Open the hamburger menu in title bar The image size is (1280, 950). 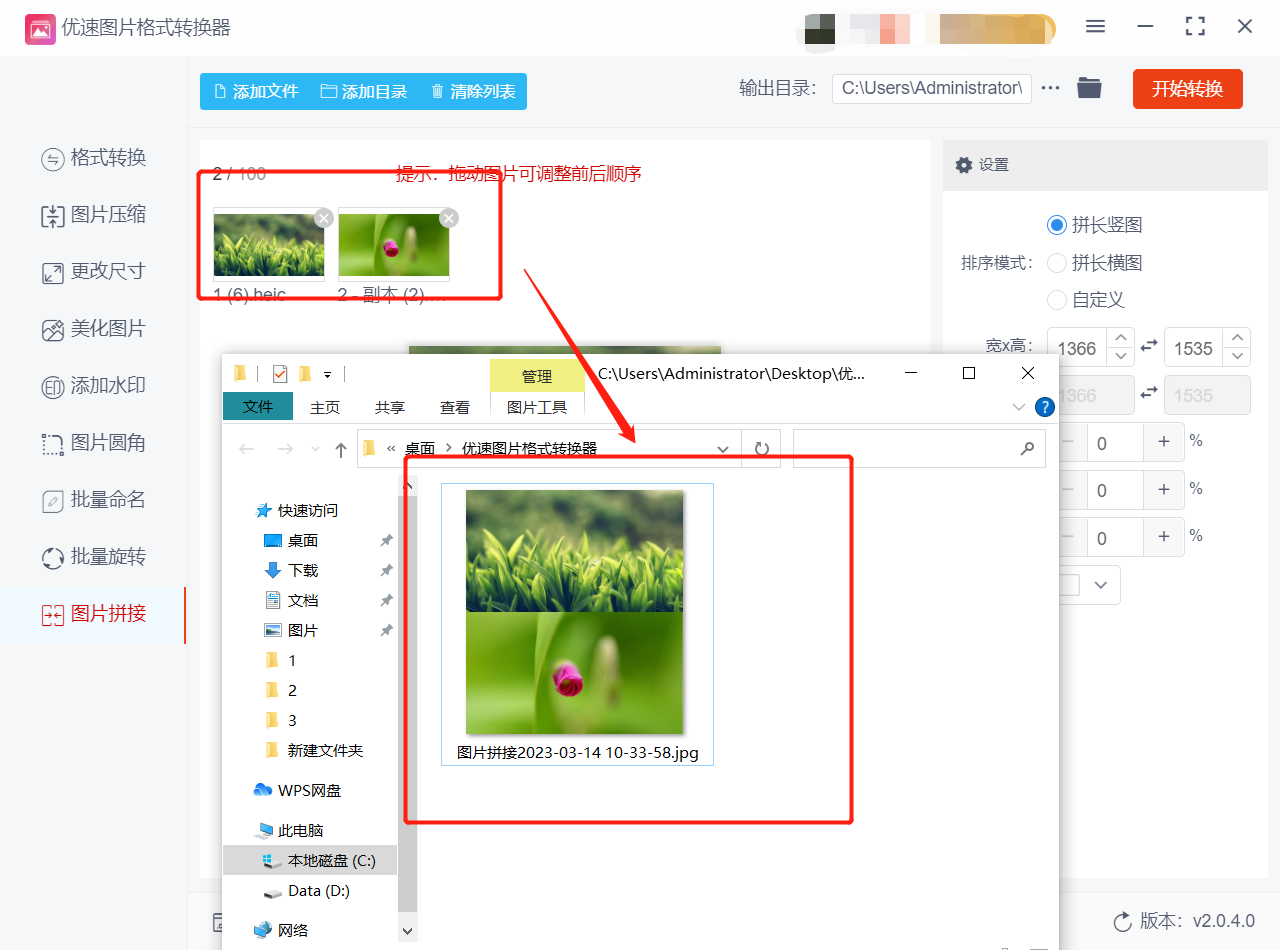pyautogui.click(x=1096, y=27)
